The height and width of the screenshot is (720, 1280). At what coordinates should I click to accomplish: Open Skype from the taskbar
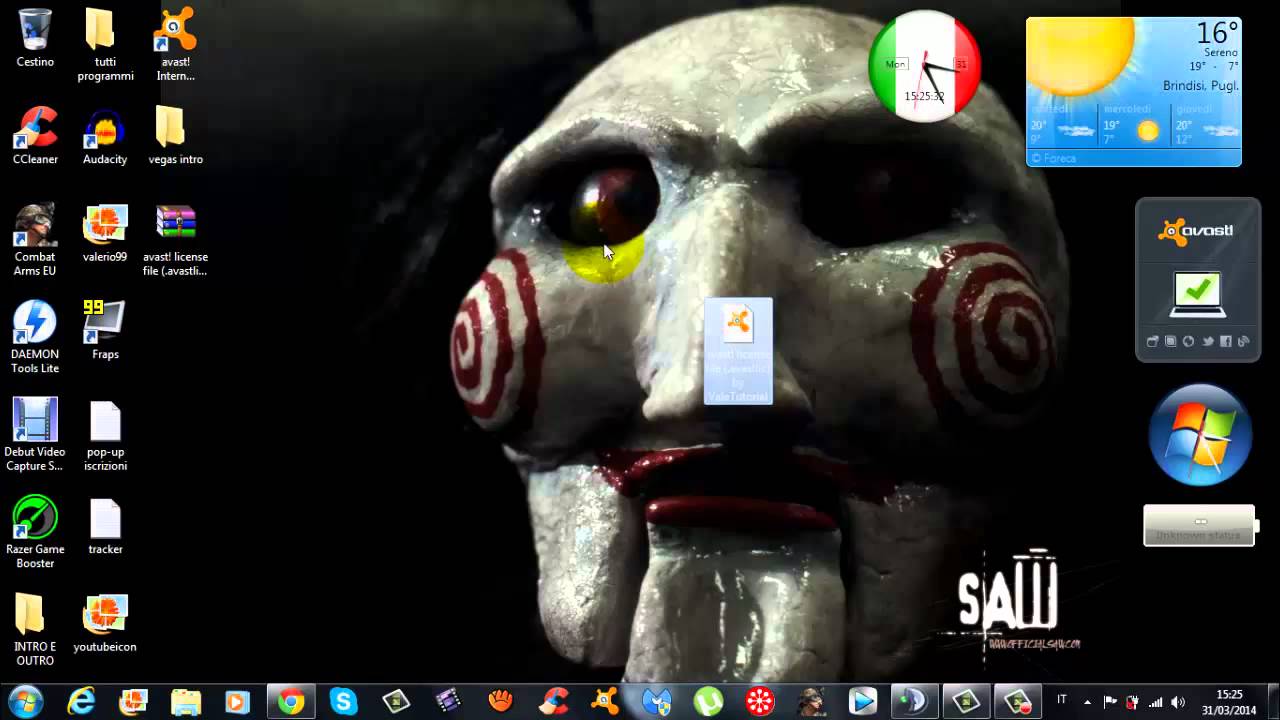[343, 702]
